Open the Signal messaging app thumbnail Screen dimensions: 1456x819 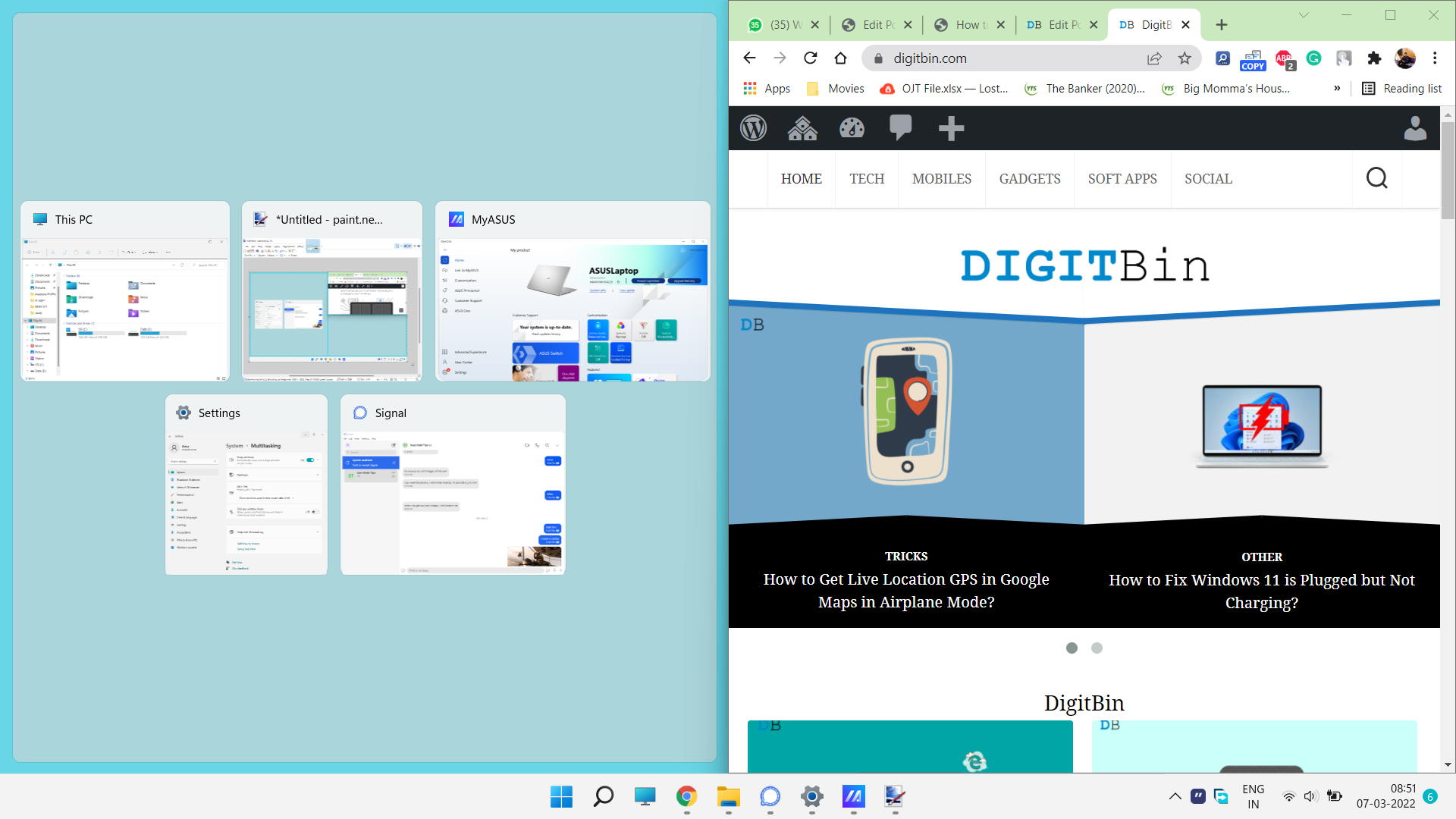coord(453,485)
